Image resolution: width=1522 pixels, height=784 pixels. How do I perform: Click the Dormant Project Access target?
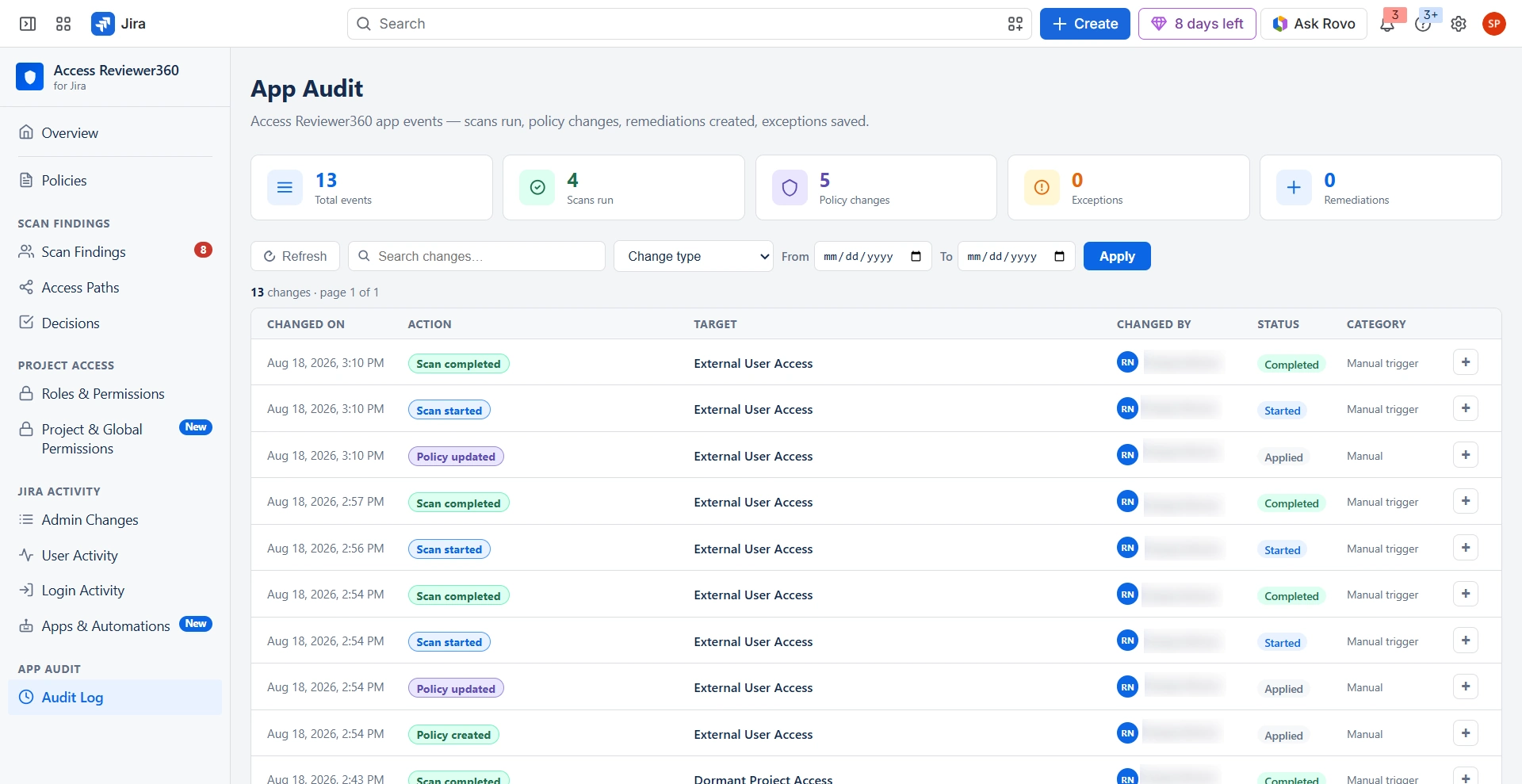pyautogui.click(x=763, y=778)
